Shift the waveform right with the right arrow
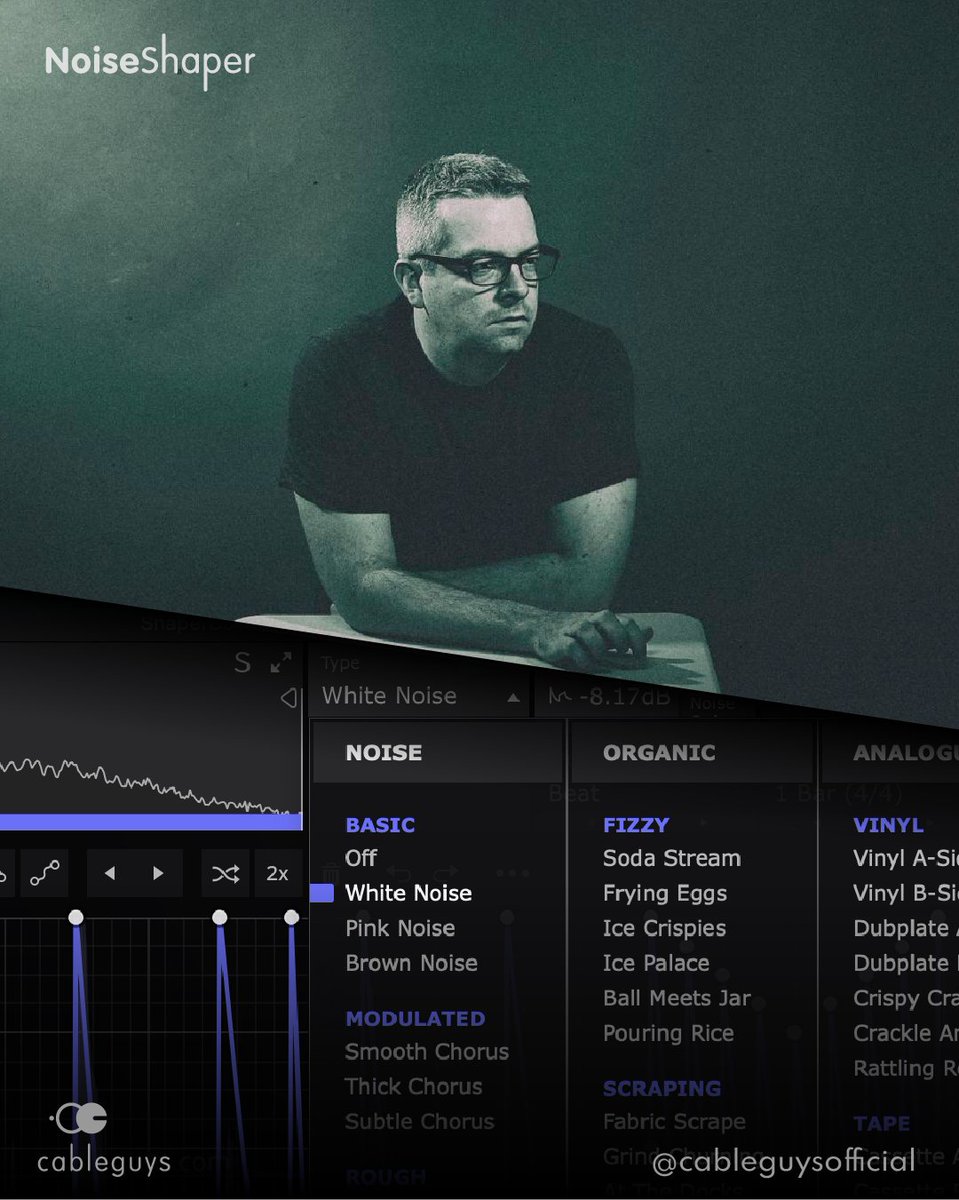 (x=158, y=873)
